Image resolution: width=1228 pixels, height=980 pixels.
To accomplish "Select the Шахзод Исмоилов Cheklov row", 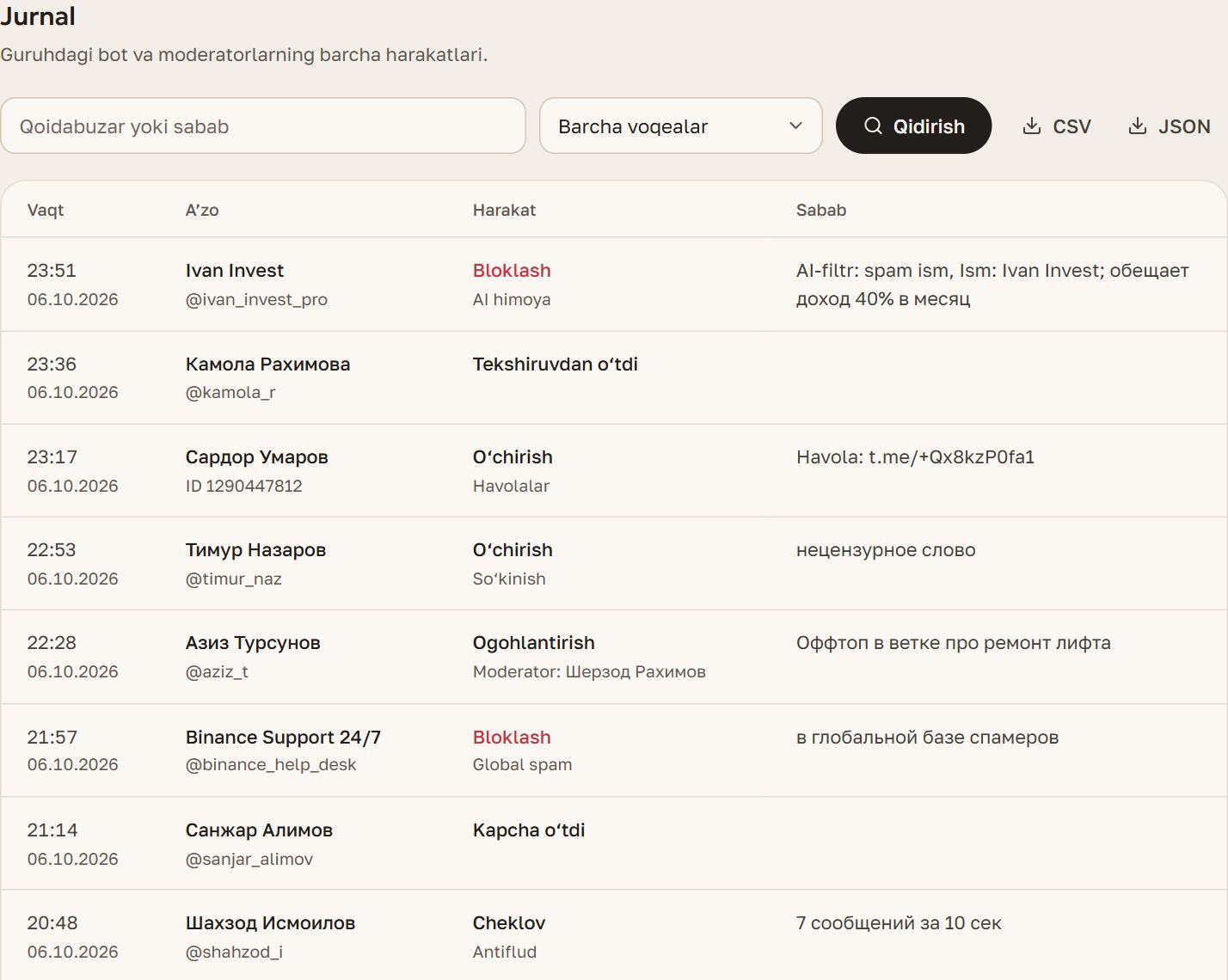I will point(614,936).
